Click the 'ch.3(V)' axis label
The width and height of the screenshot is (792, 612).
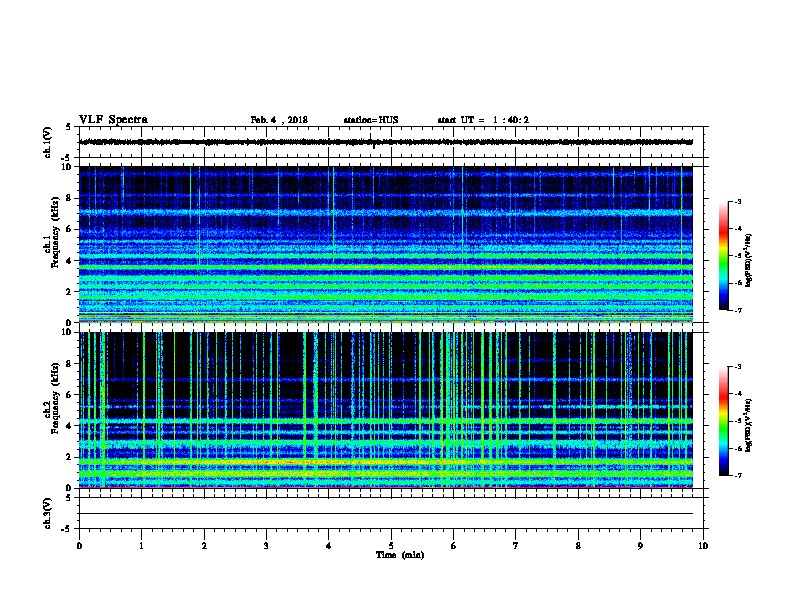point(47,513)
